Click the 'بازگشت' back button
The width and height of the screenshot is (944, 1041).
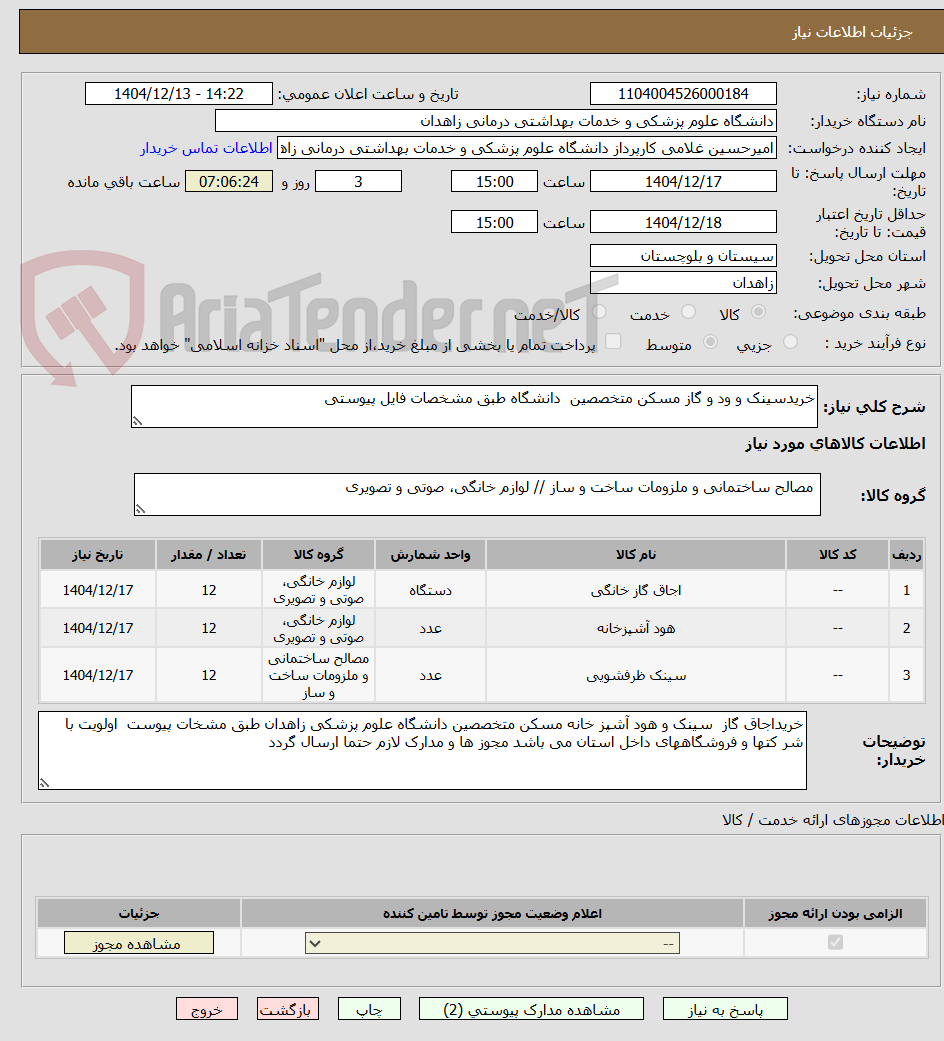287,1009
